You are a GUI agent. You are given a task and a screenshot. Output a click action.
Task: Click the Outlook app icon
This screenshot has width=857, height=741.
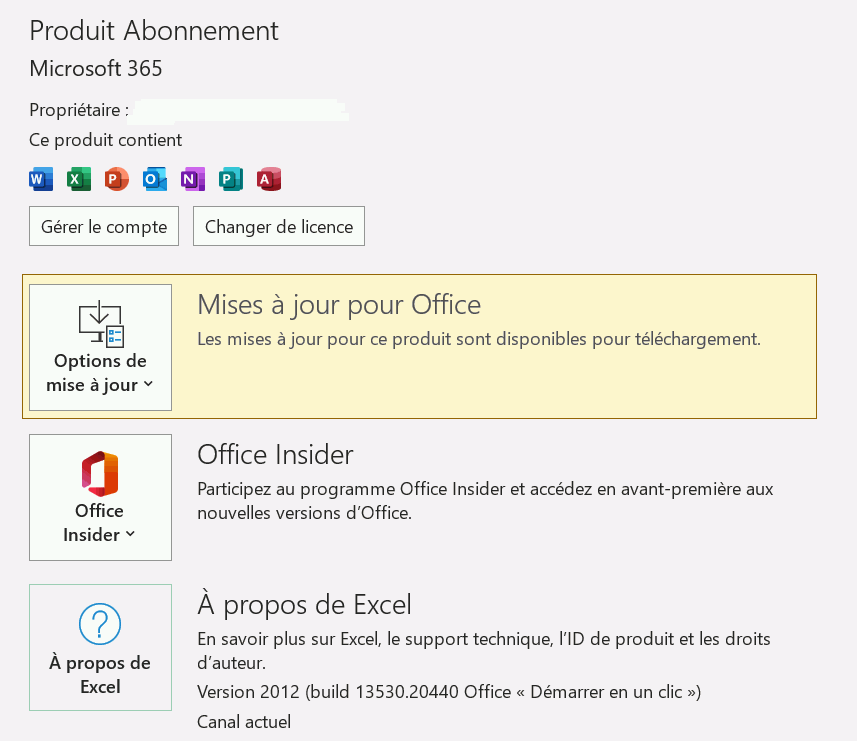(x=155, y=179)
